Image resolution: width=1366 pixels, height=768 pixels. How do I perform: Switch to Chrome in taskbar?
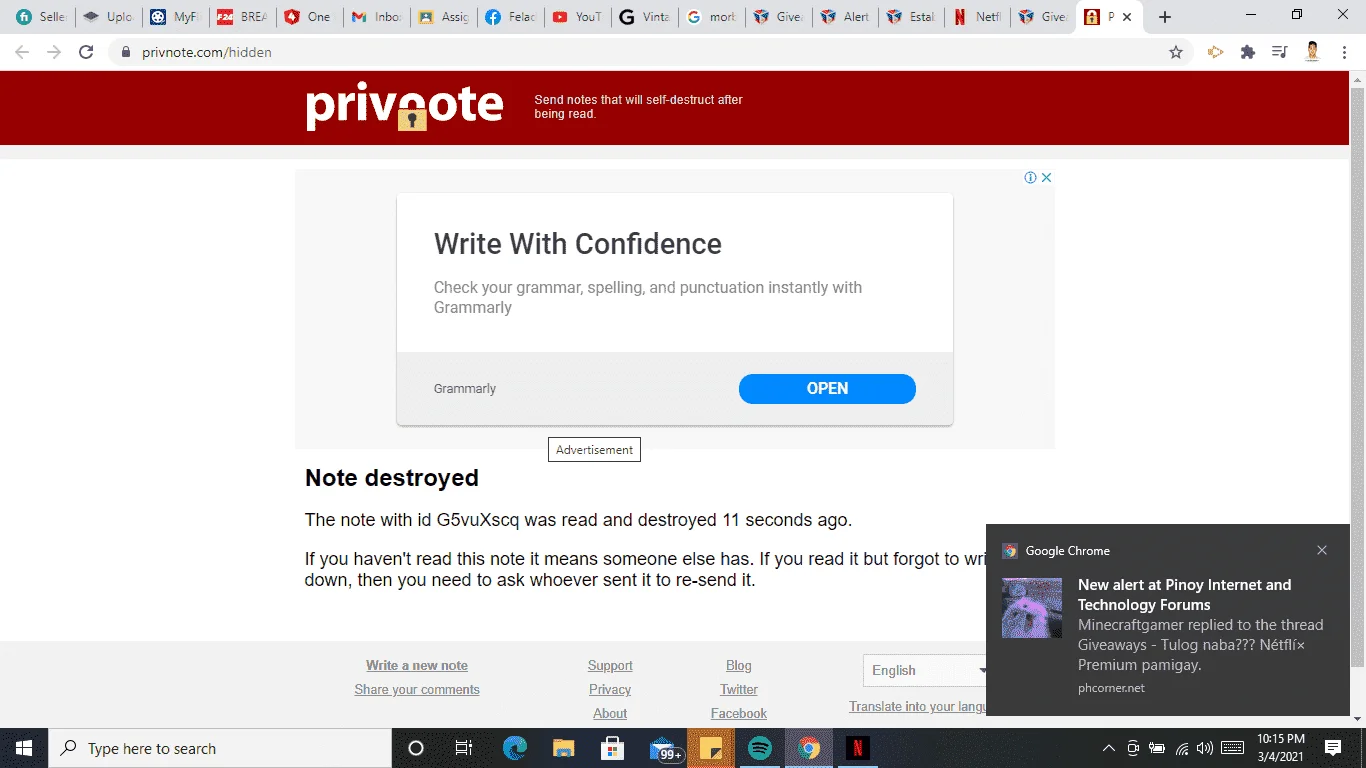coord(809,748)
